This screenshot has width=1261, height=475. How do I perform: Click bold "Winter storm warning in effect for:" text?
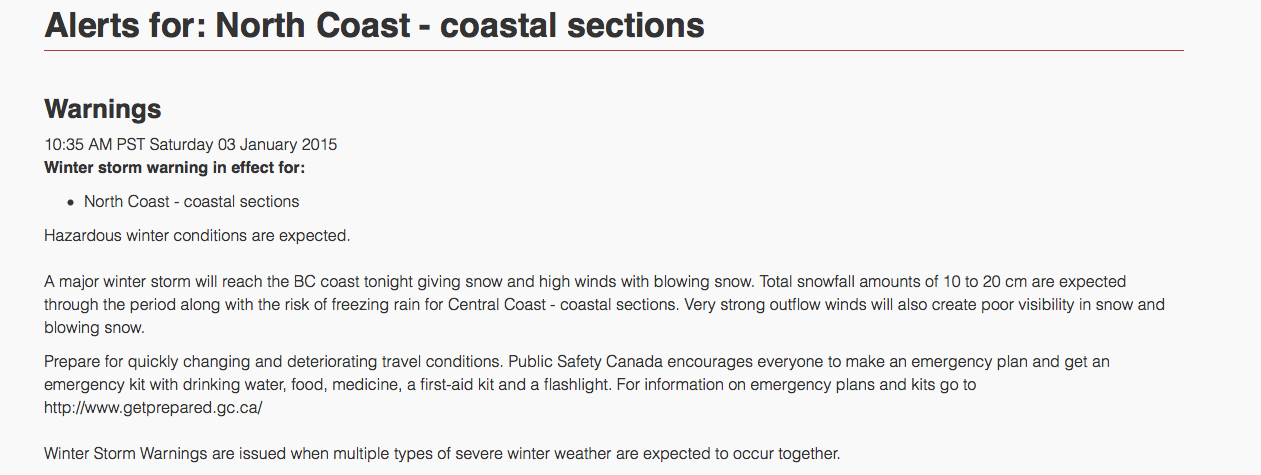pyautogui.click(x=175, y=167)
